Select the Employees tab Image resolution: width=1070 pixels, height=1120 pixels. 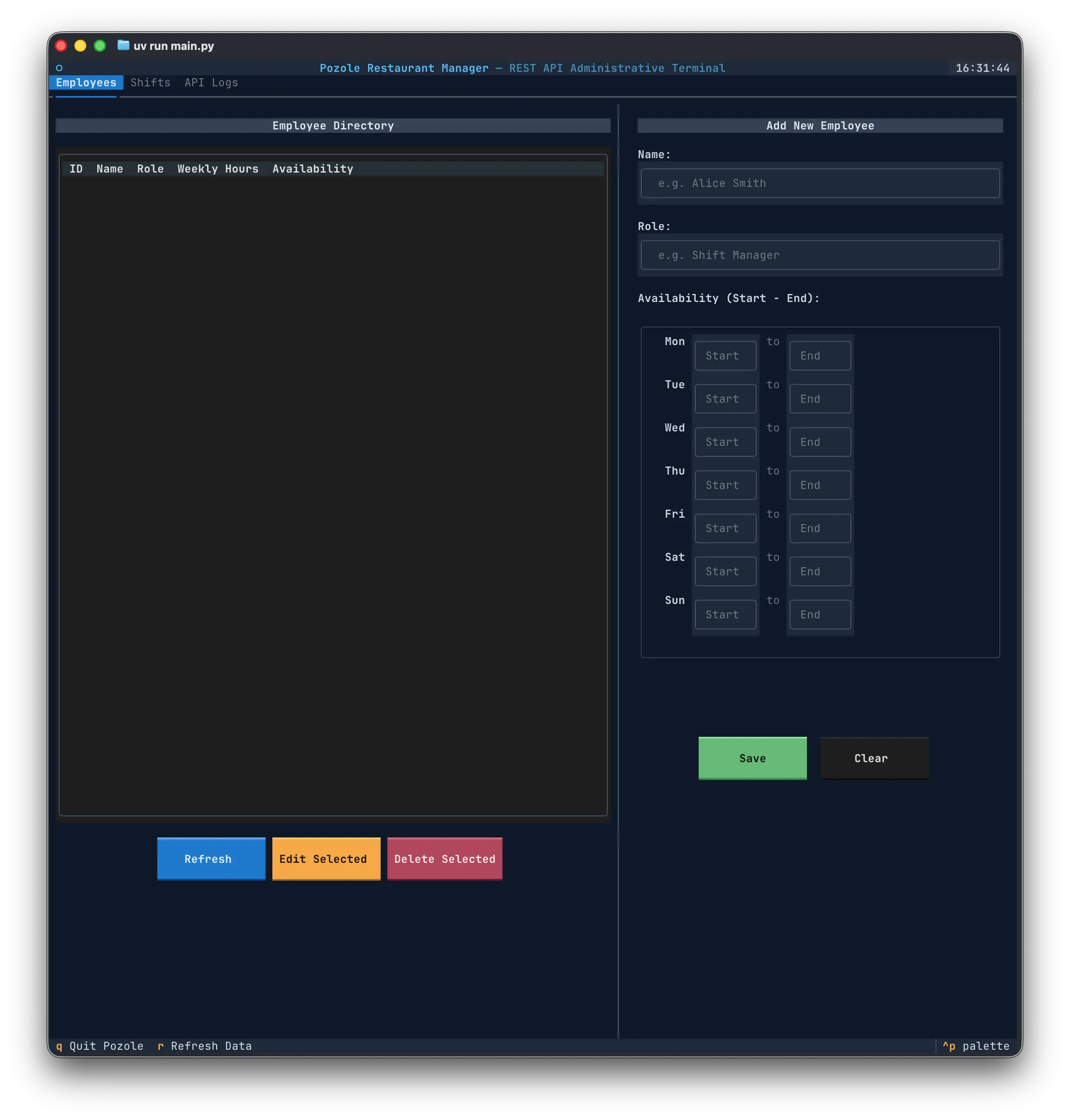(x=86, y=82)
